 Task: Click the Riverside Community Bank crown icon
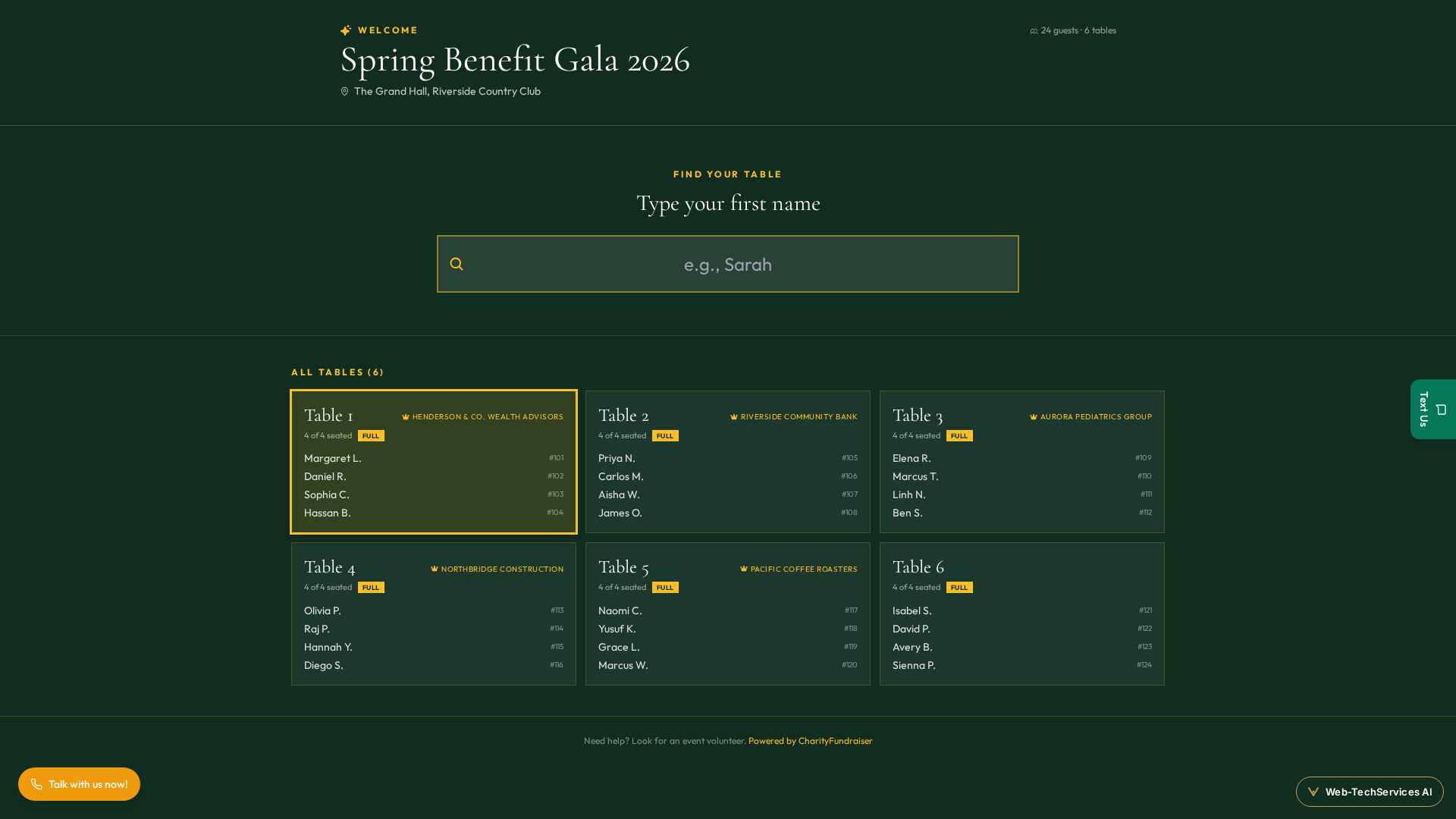click(734, 417)
